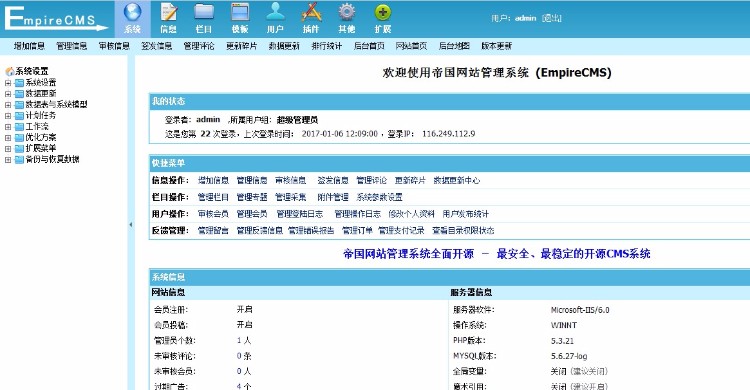
Task: Open 版本更新 in the menu bar
Action: 496,46
